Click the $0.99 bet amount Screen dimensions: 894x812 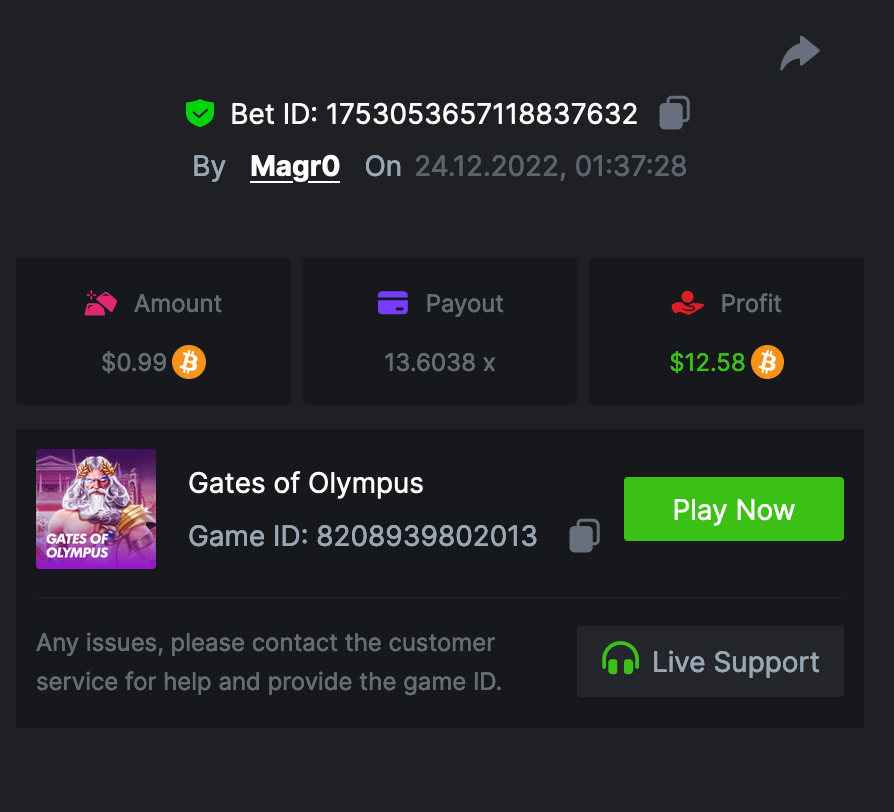pyautogui.click(x=134, y=362)
